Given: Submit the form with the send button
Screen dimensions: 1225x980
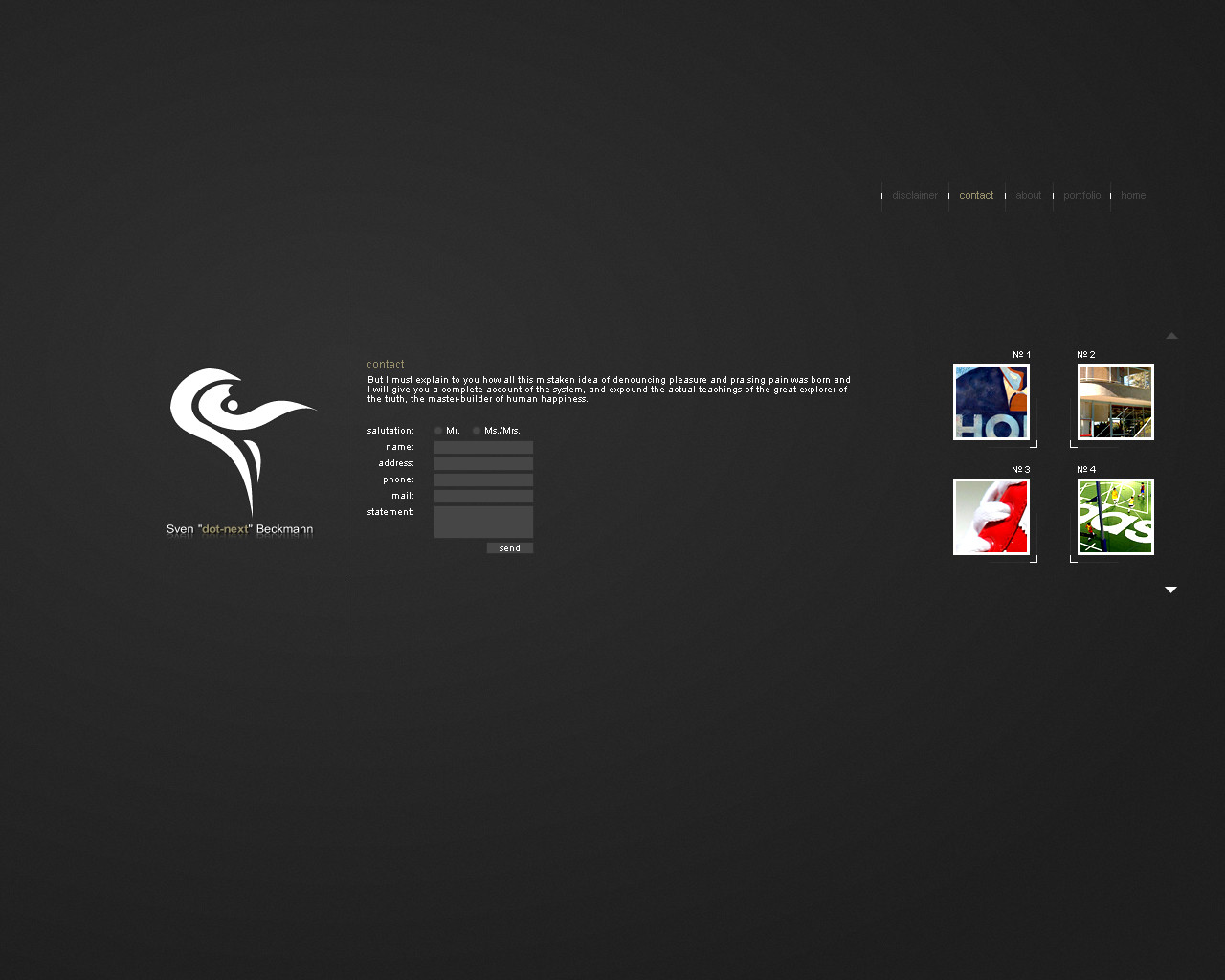Looking at the screenshot, I should pos(510,548).
